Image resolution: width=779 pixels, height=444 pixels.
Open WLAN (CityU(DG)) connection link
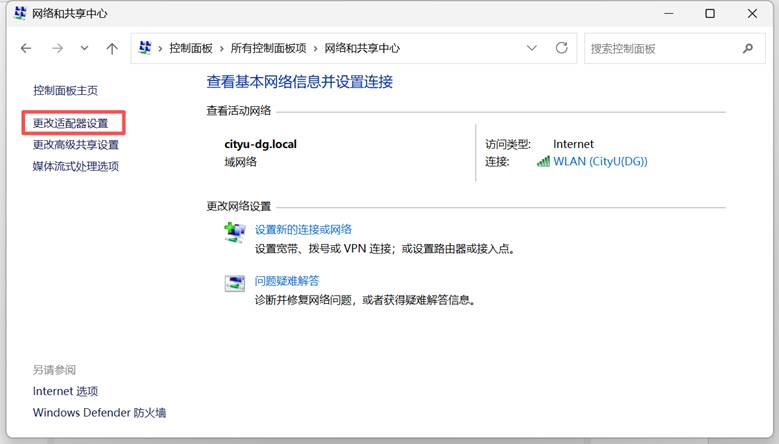[x=600, y=161]
